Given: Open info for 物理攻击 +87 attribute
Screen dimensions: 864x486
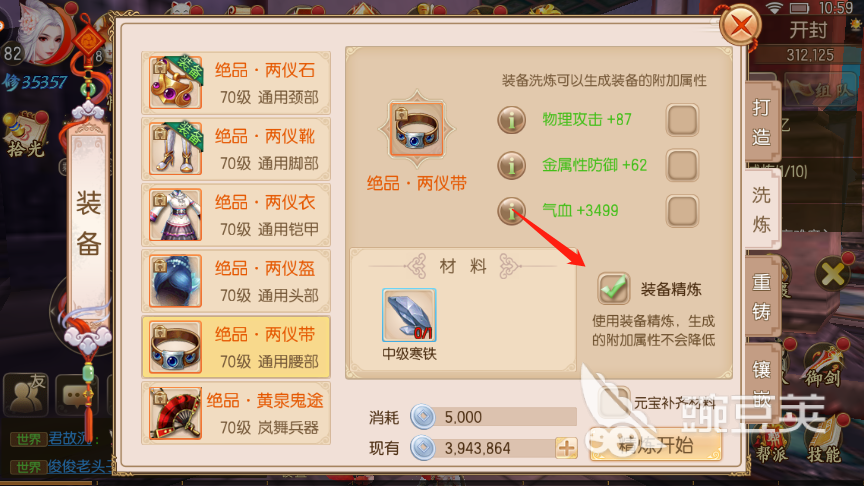Looking at the screenshot, I should tap(511, 120).
